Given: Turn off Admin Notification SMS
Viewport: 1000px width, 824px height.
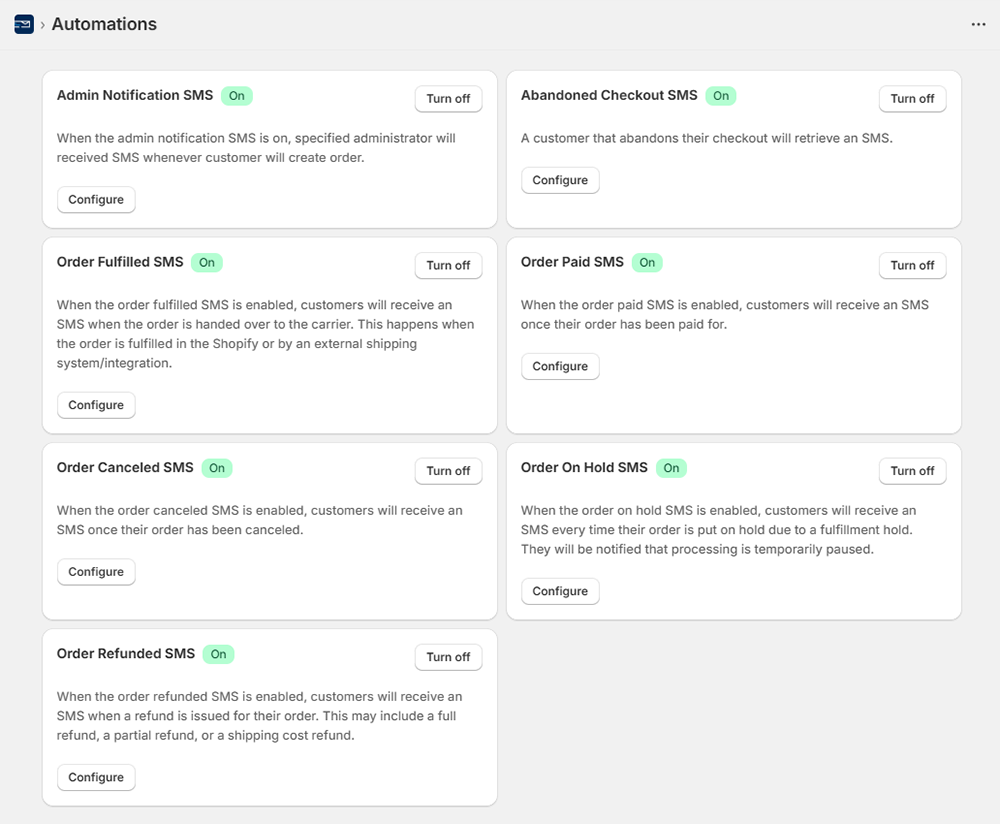Looking at the screenshot, I should (448, 99).
